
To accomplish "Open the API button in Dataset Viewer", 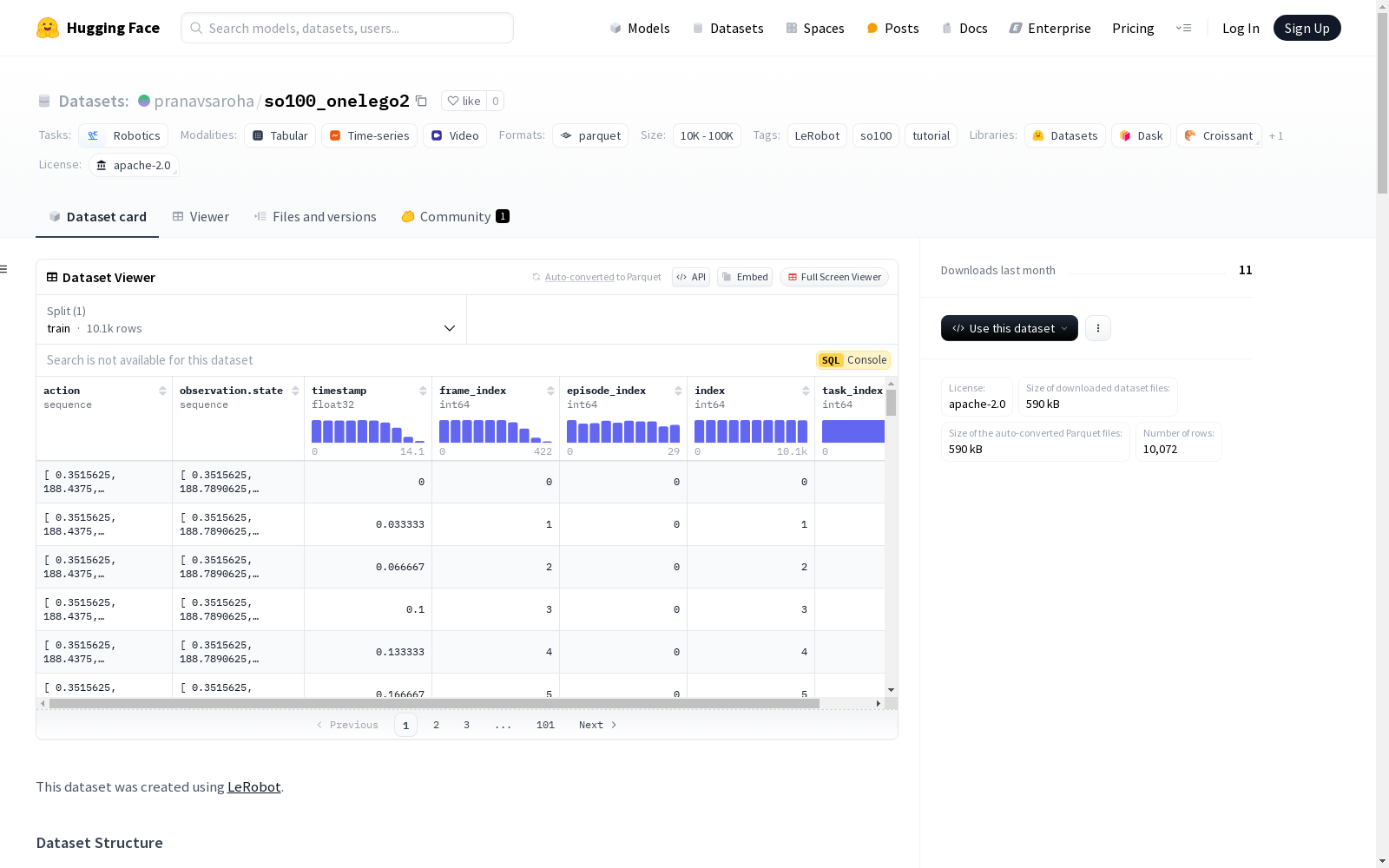I will pos(691,277).
